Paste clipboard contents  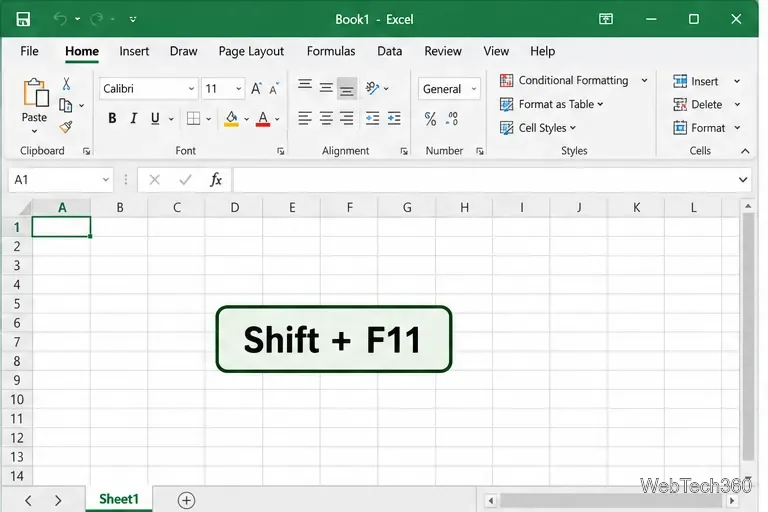click(34, 99)
